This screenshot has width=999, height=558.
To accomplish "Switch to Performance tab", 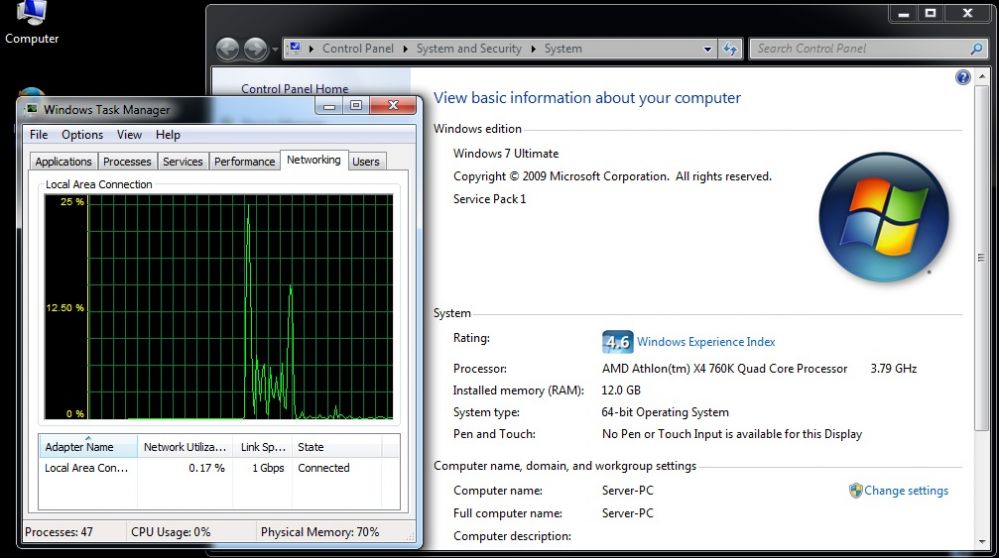I will [245, 162].
